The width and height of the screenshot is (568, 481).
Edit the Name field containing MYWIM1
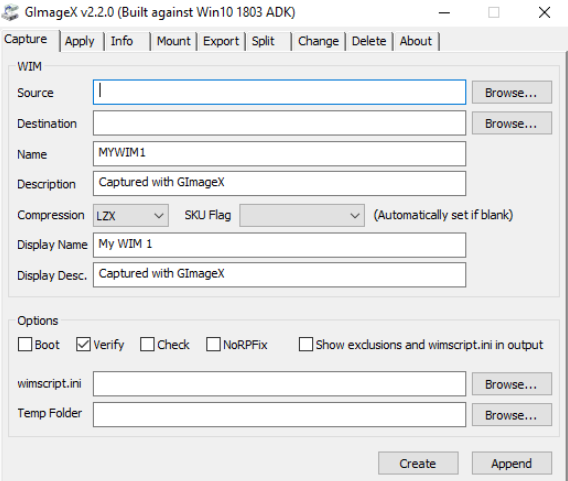[x=279, y=154]
